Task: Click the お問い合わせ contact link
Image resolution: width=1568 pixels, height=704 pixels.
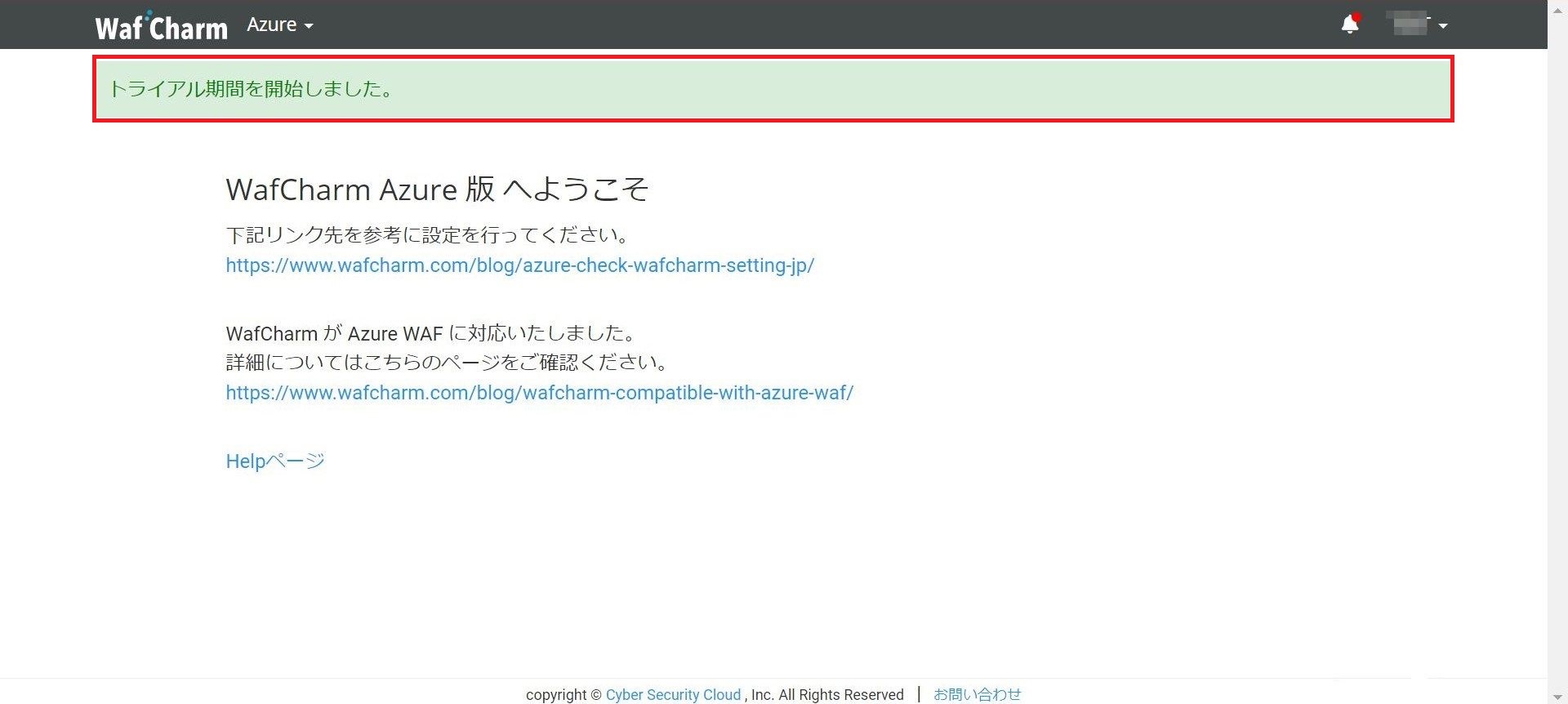Action: (x=978, y=694)
